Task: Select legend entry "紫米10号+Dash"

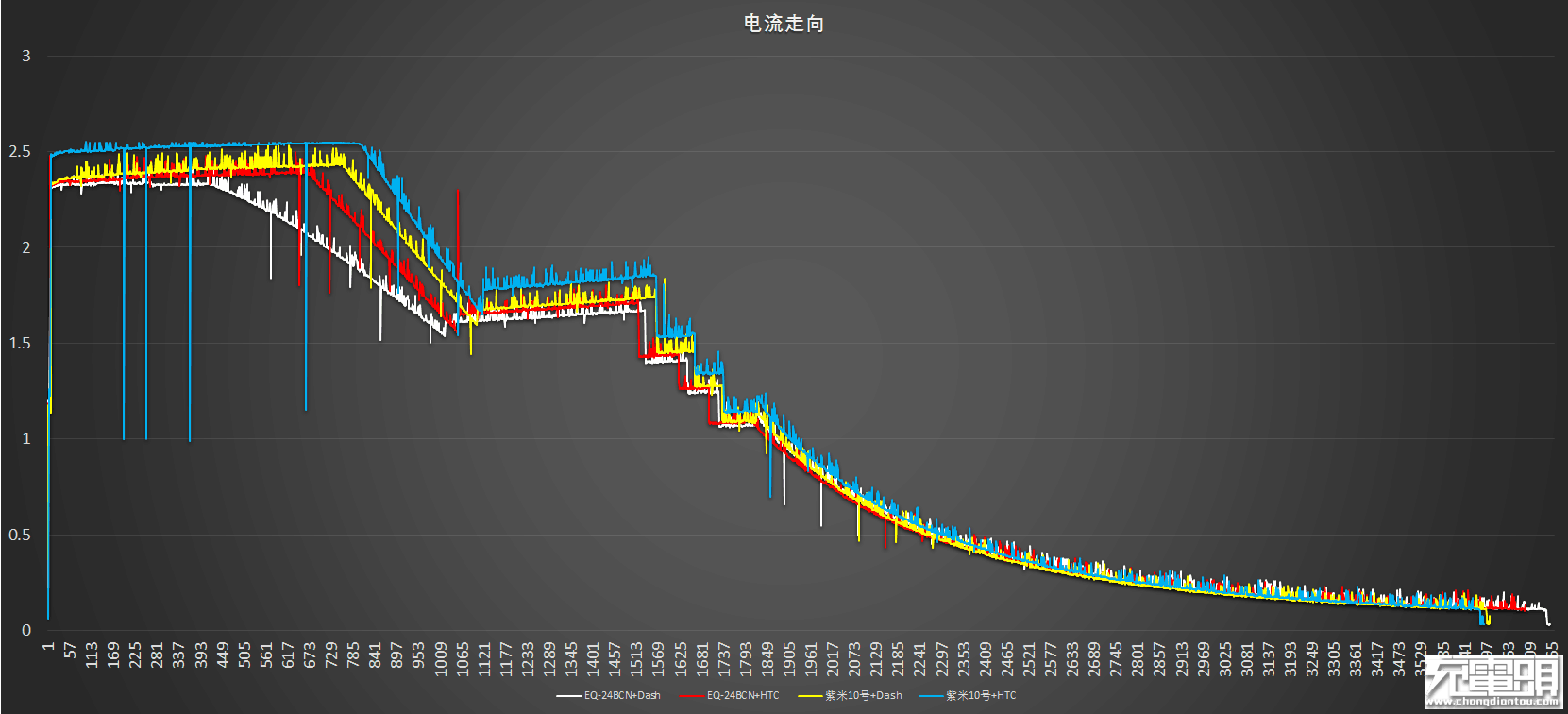Action: pos(864,696)
